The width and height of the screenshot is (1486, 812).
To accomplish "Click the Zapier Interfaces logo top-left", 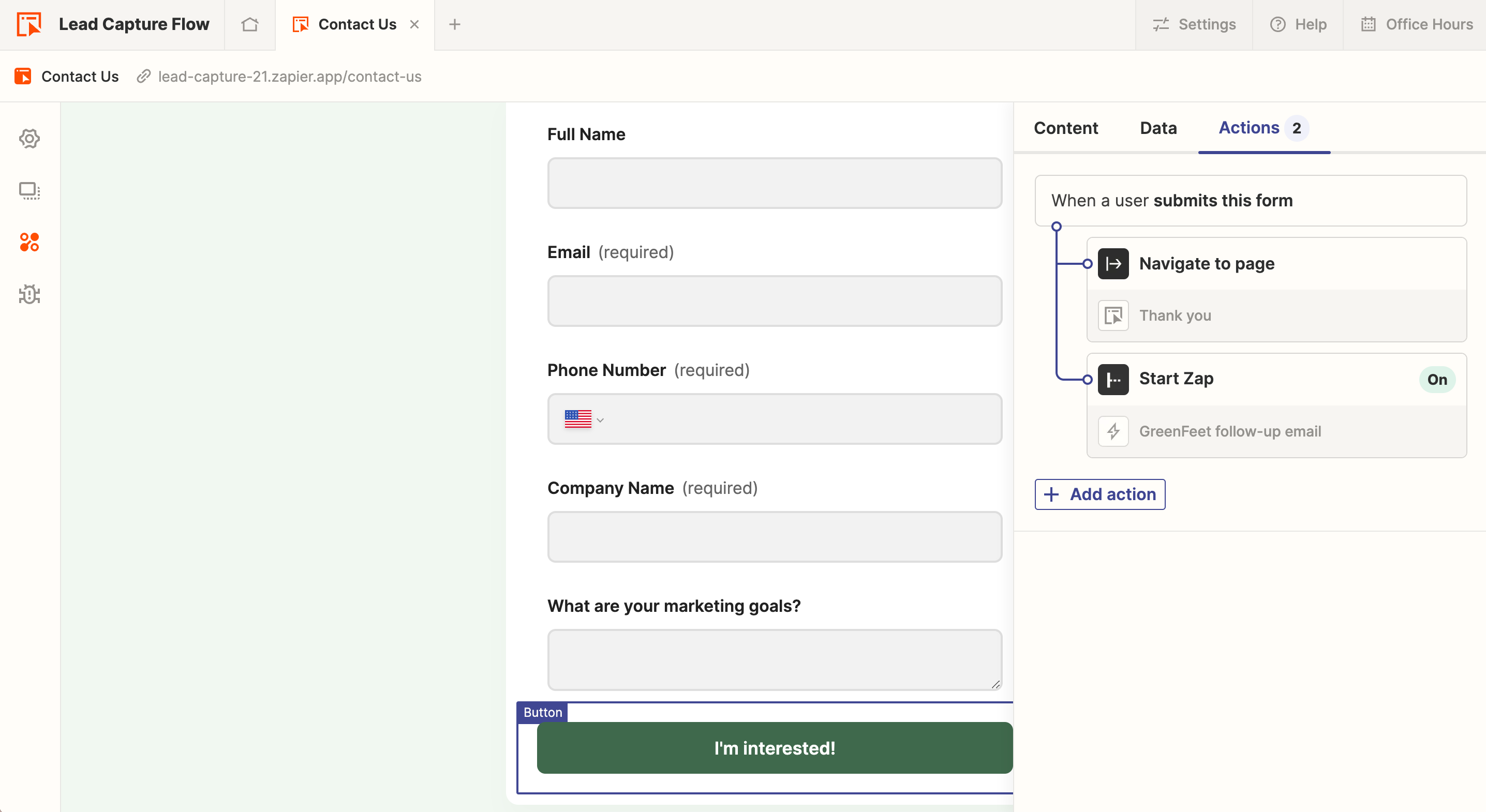I will point(29,24).
